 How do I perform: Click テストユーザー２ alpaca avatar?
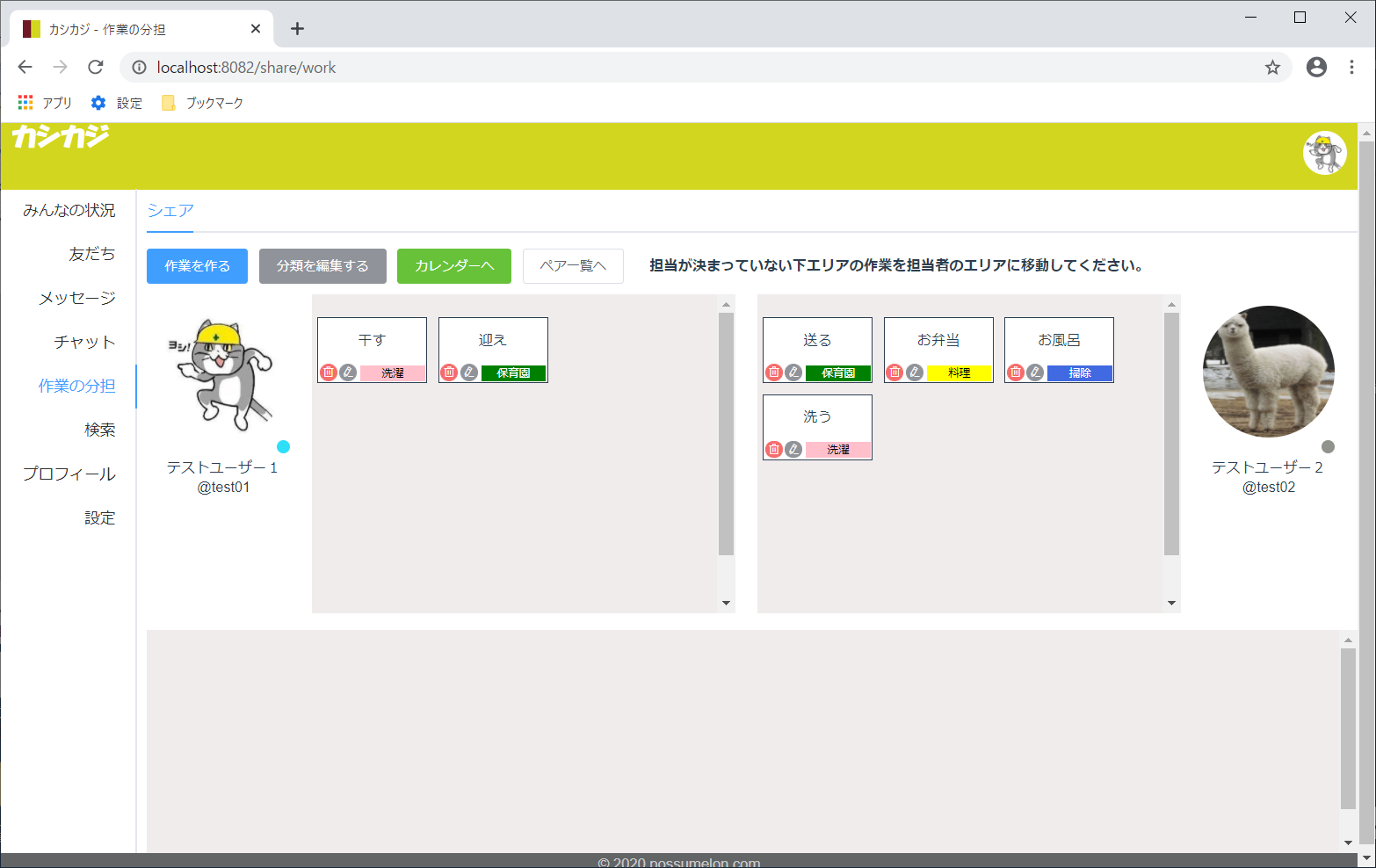1269,372
